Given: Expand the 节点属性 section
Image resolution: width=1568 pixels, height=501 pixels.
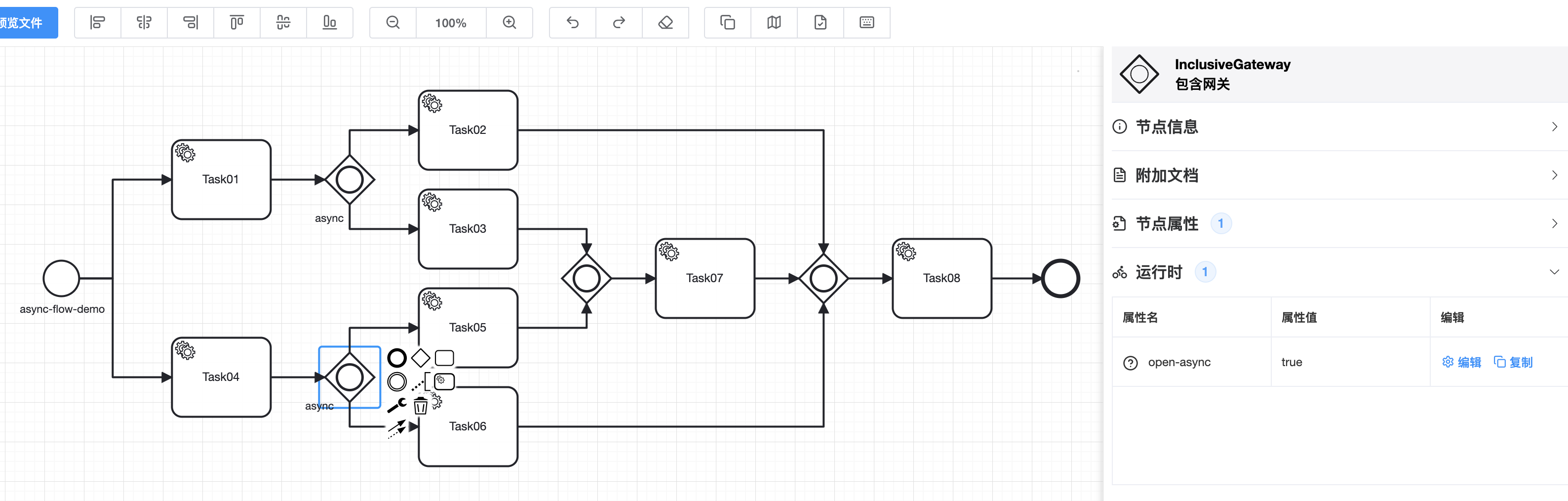Looking at the screenshot, I should (x=1340, y=224).
